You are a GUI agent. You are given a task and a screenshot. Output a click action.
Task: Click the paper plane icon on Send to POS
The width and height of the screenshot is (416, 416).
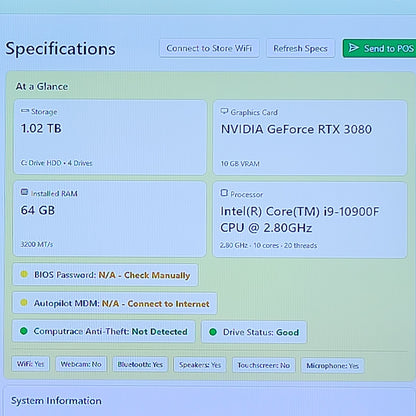[354, 48]
